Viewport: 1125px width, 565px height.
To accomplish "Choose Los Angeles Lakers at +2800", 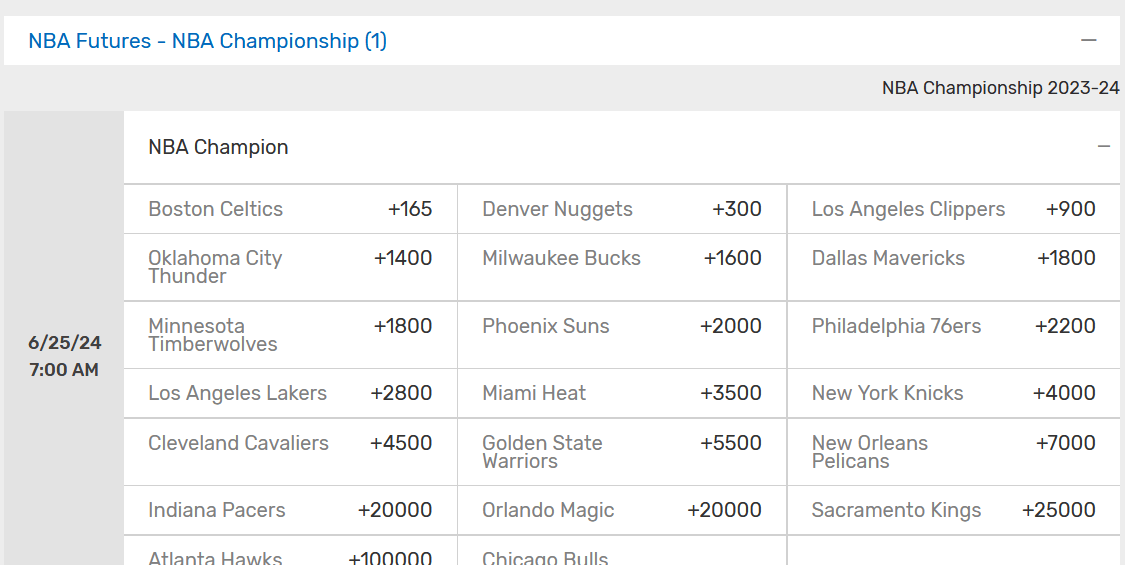I will click(290, 393).
